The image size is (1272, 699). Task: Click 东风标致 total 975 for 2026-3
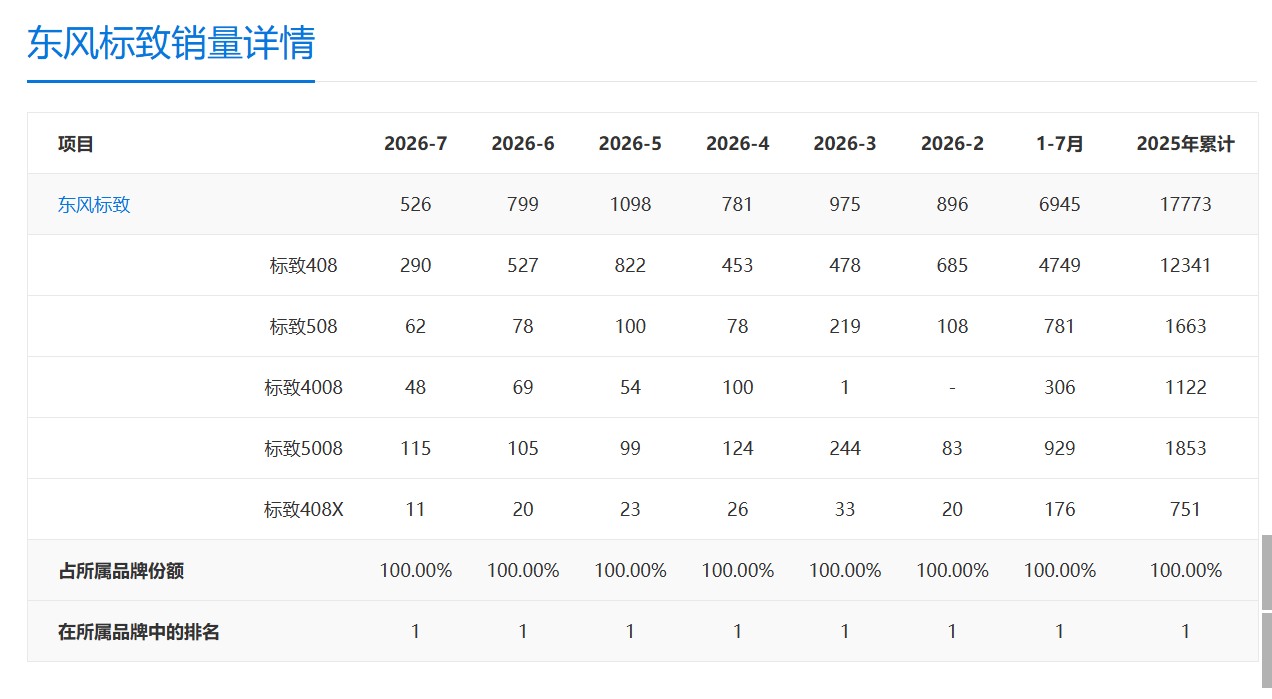point(845,205)
